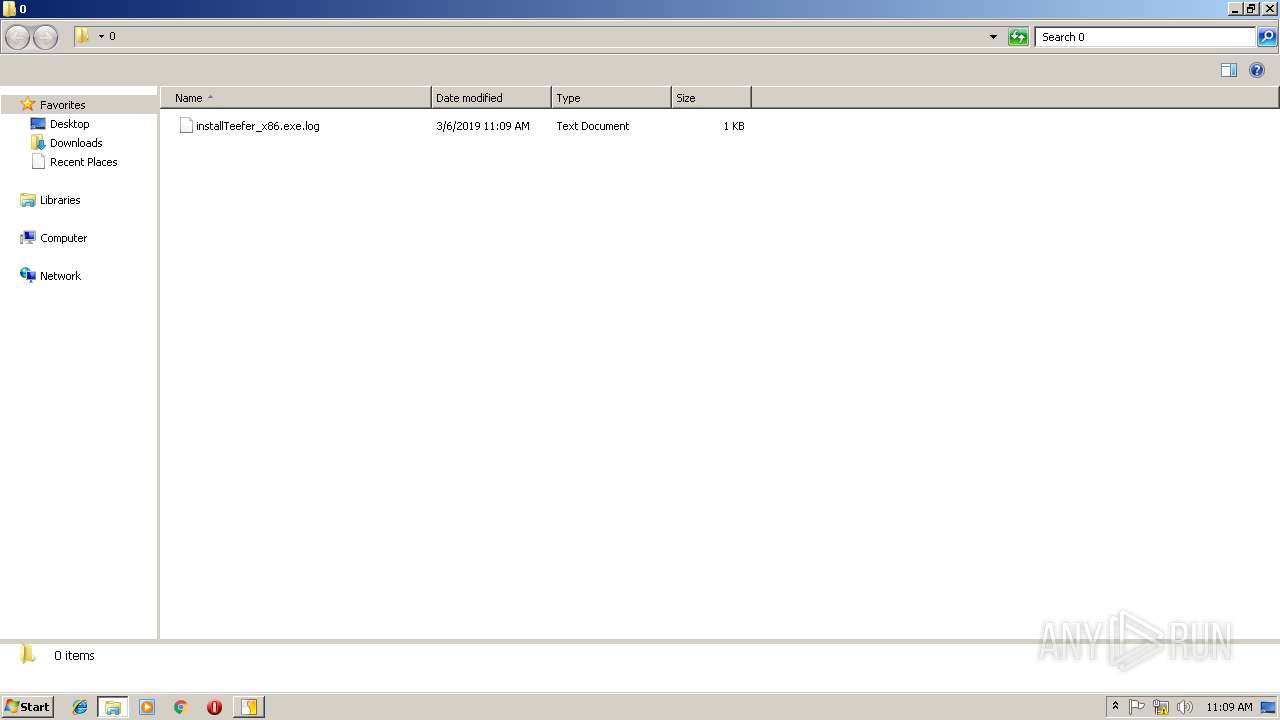Click the Windows Explorer taskbar button

[113, 707]
